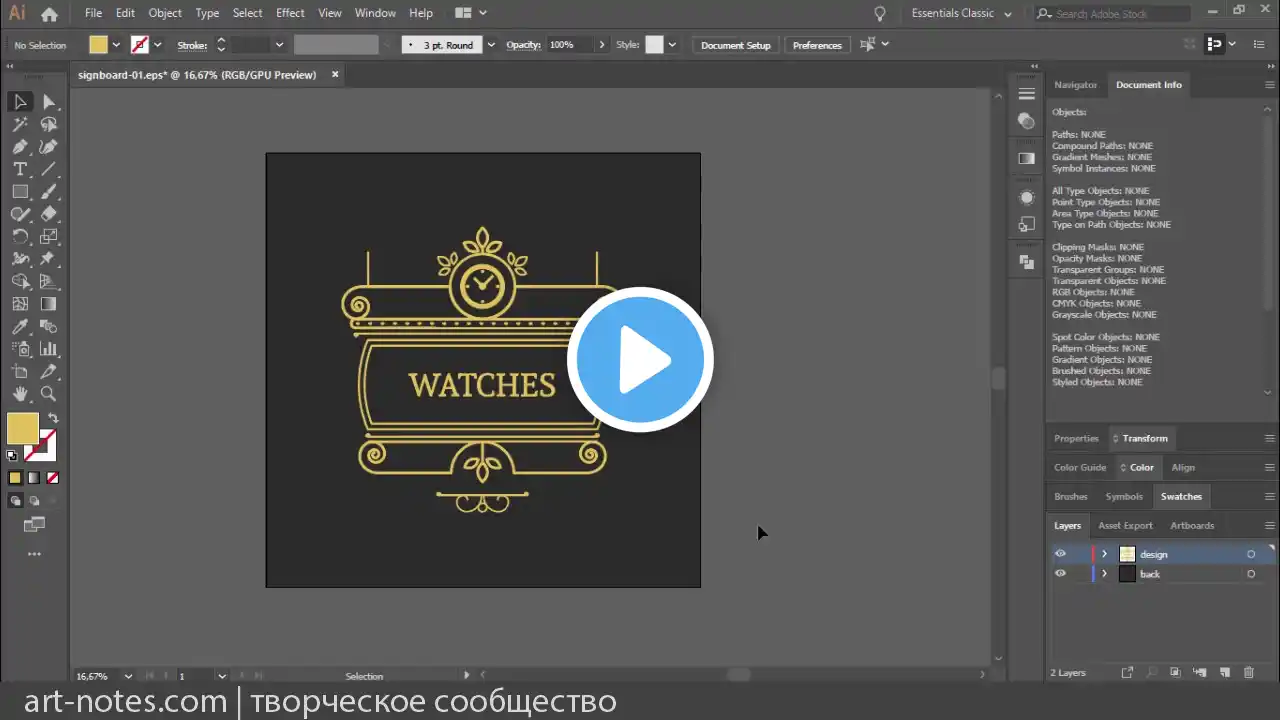The height and width of the screenshot is (720, 1280).
Task: Open stroke color dropdown in control bar
Action: (x=157, y=45)
